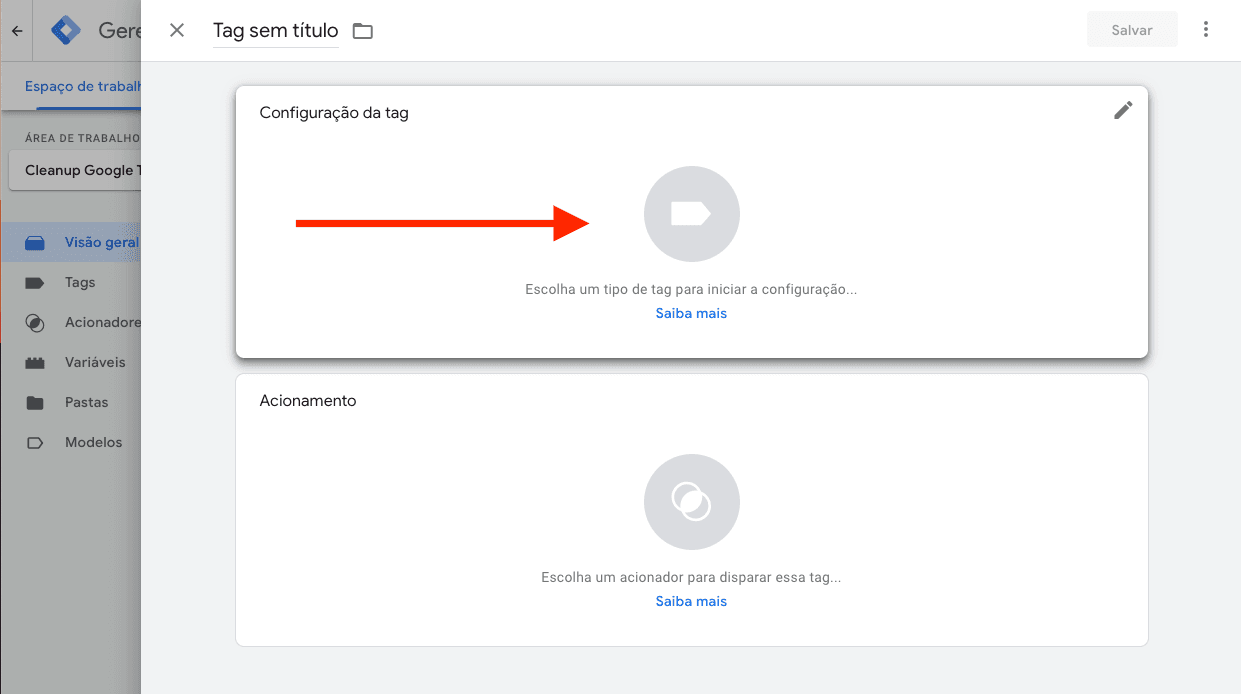The image size is (1241, 694).
Task: Click the trigger placeholder circle icon
Action: click(691, 502)
